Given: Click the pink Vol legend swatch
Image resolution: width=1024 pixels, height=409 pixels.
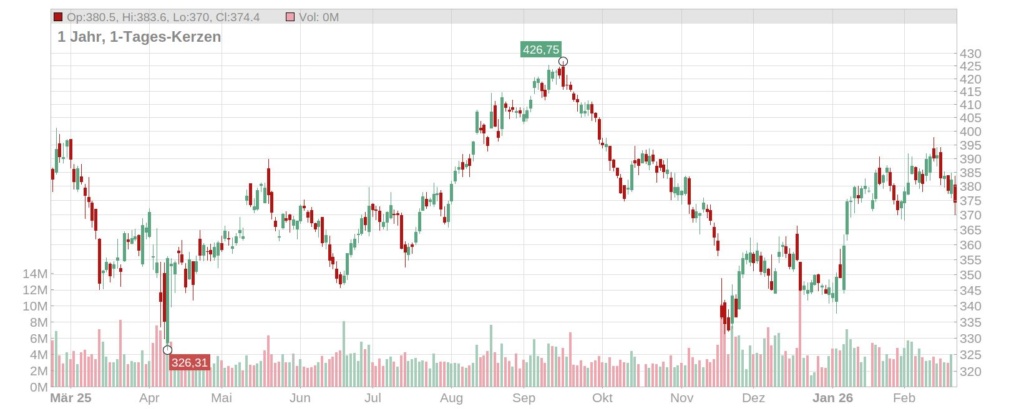Looking at the screenshot, I should [291, 18].
